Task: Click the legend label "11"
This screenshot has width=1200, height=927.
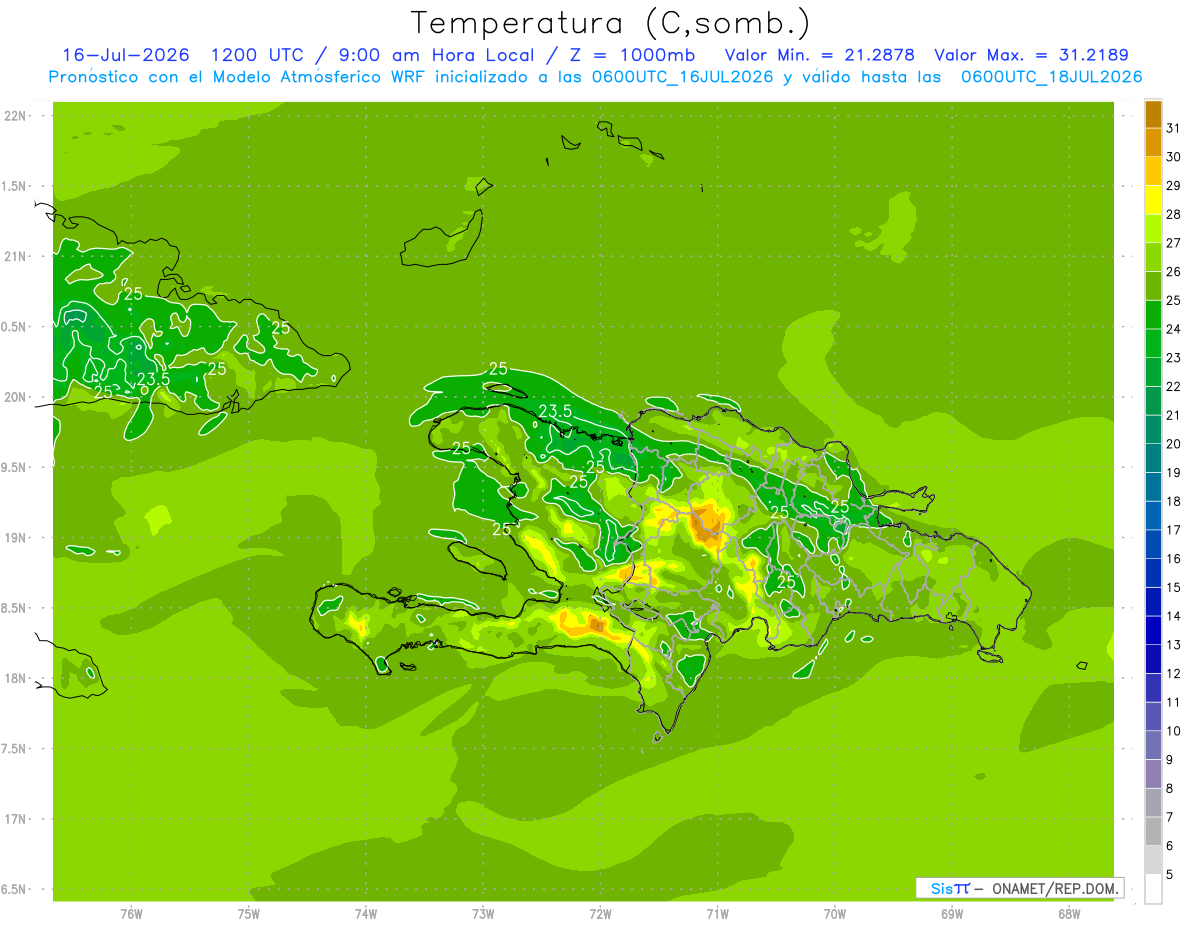Action: tap(1174, 702)
